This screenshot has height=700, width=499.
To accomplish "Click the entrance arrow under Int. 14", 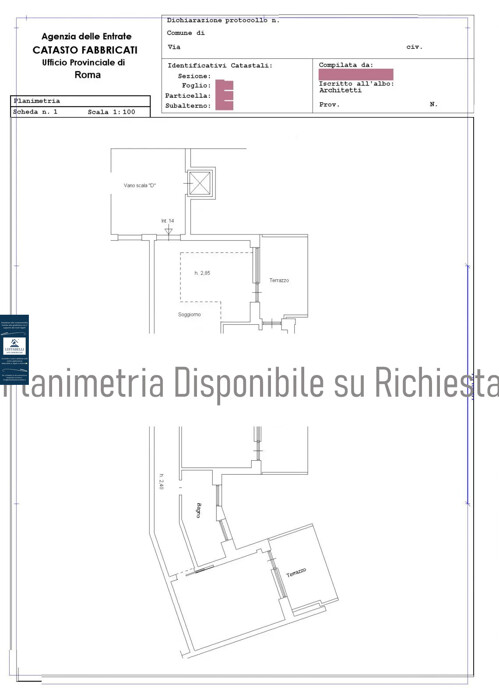I will pyautogui.click(x=168, y=230).
